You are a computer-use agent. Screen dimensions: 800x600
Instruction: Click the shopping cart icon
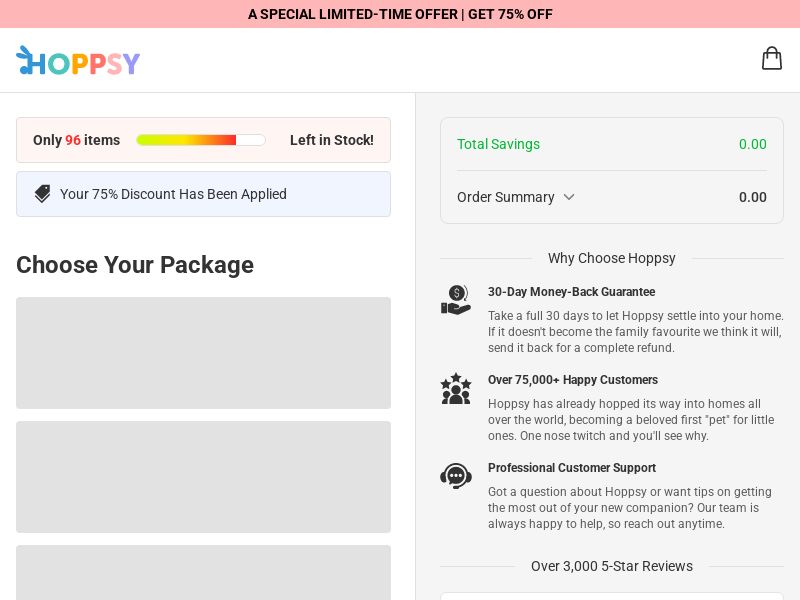(x=772, y=58)
